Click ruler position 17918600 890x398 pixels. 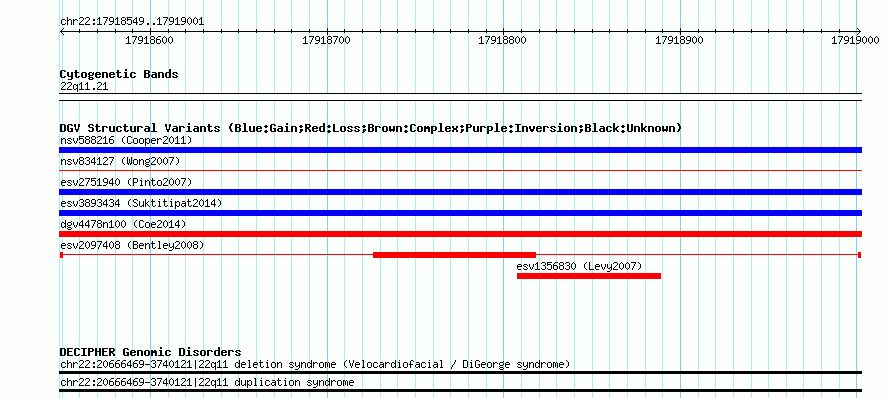tap(149, 40)
